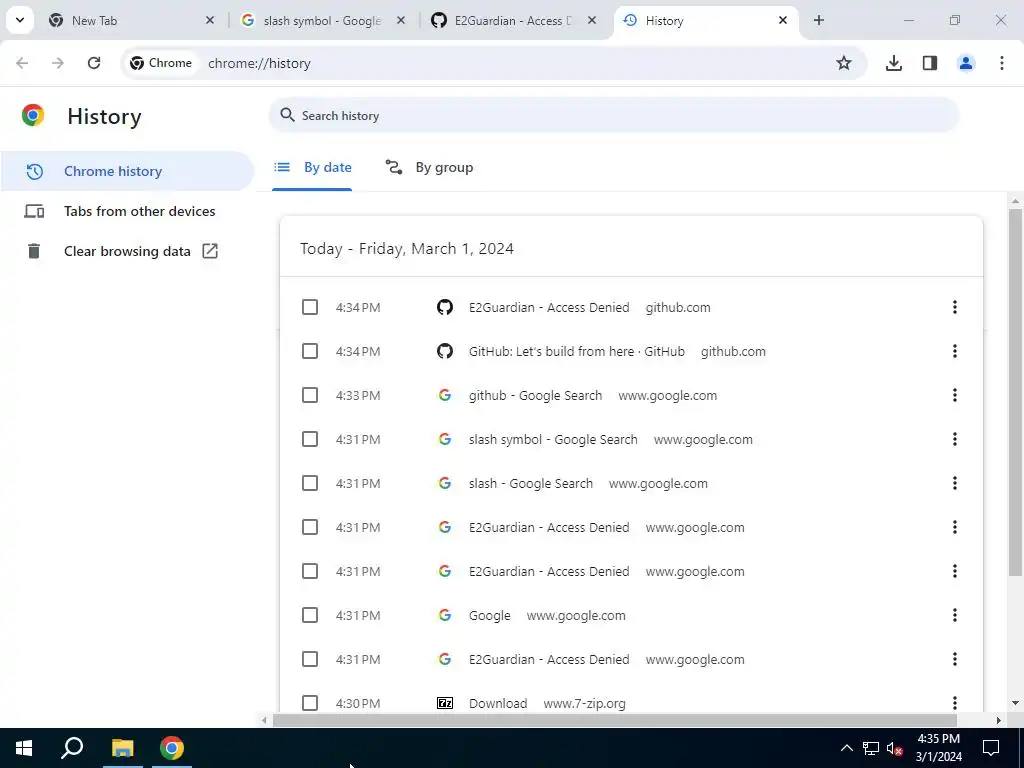Show hidden system tray icons
The height and width of the screenshot is (768, 1024).
coord(846,748)
